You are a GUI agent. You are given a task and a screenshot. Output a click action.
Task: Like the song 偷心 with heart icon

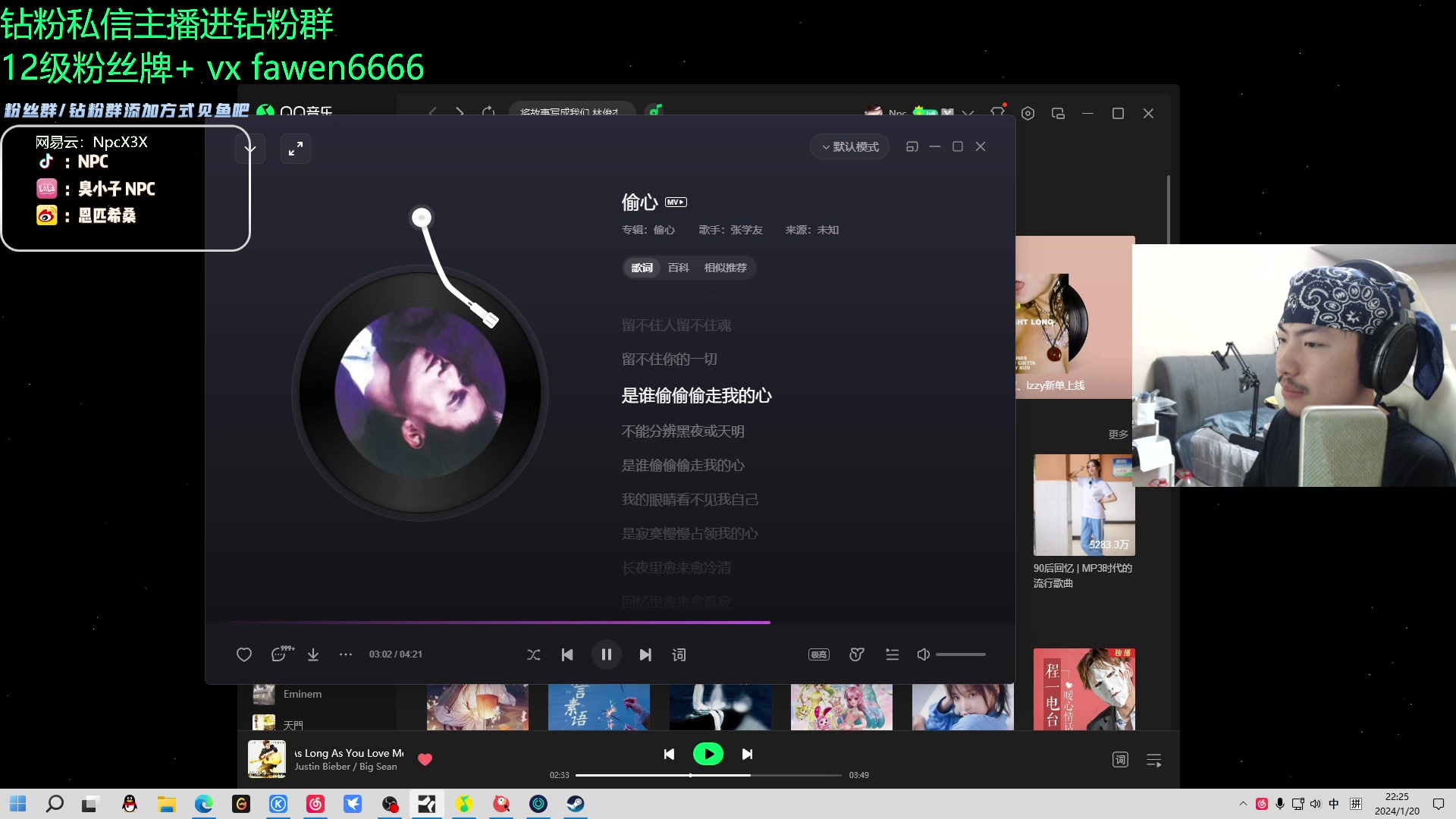(x=243, y=654)
